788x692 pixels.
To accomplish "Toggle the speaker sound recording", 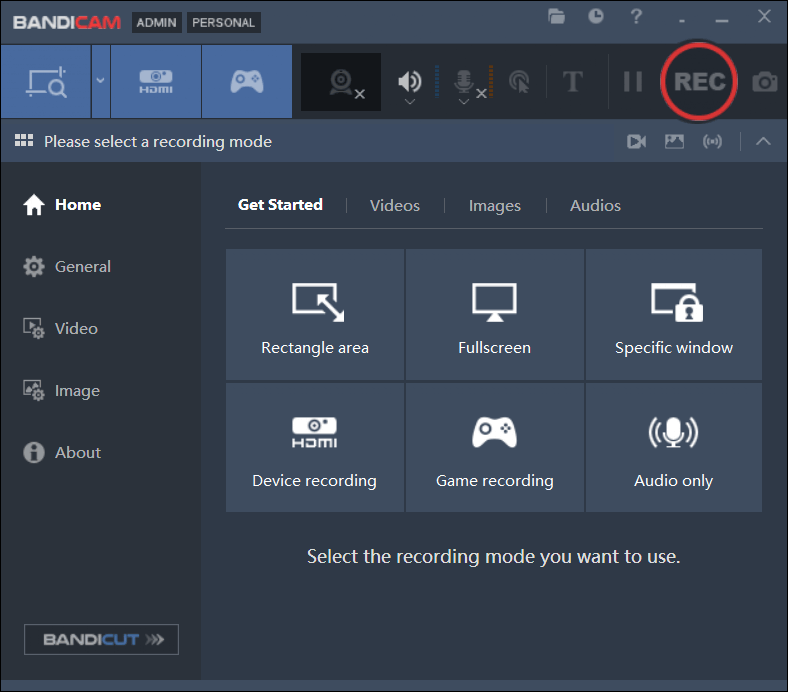I will click(x=410, y=81).
